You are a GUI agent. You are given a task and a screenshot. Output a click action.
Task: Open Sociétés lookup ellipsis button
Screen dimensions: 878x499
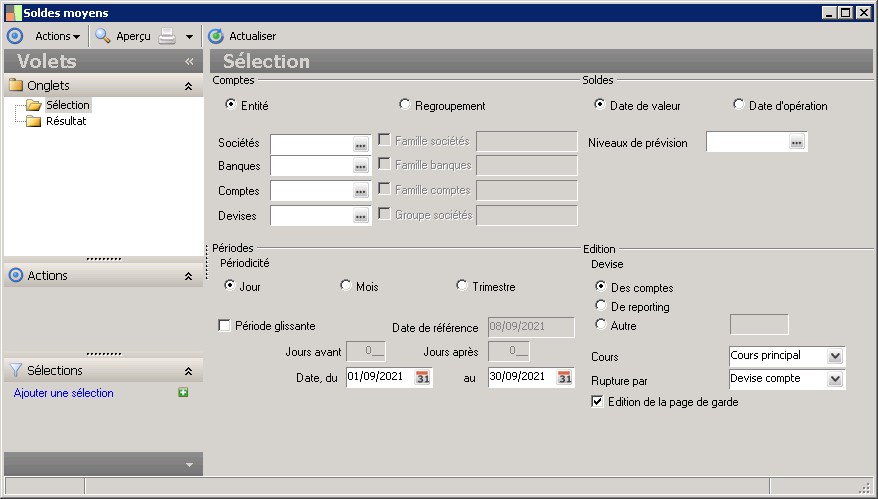pos(361,145)
